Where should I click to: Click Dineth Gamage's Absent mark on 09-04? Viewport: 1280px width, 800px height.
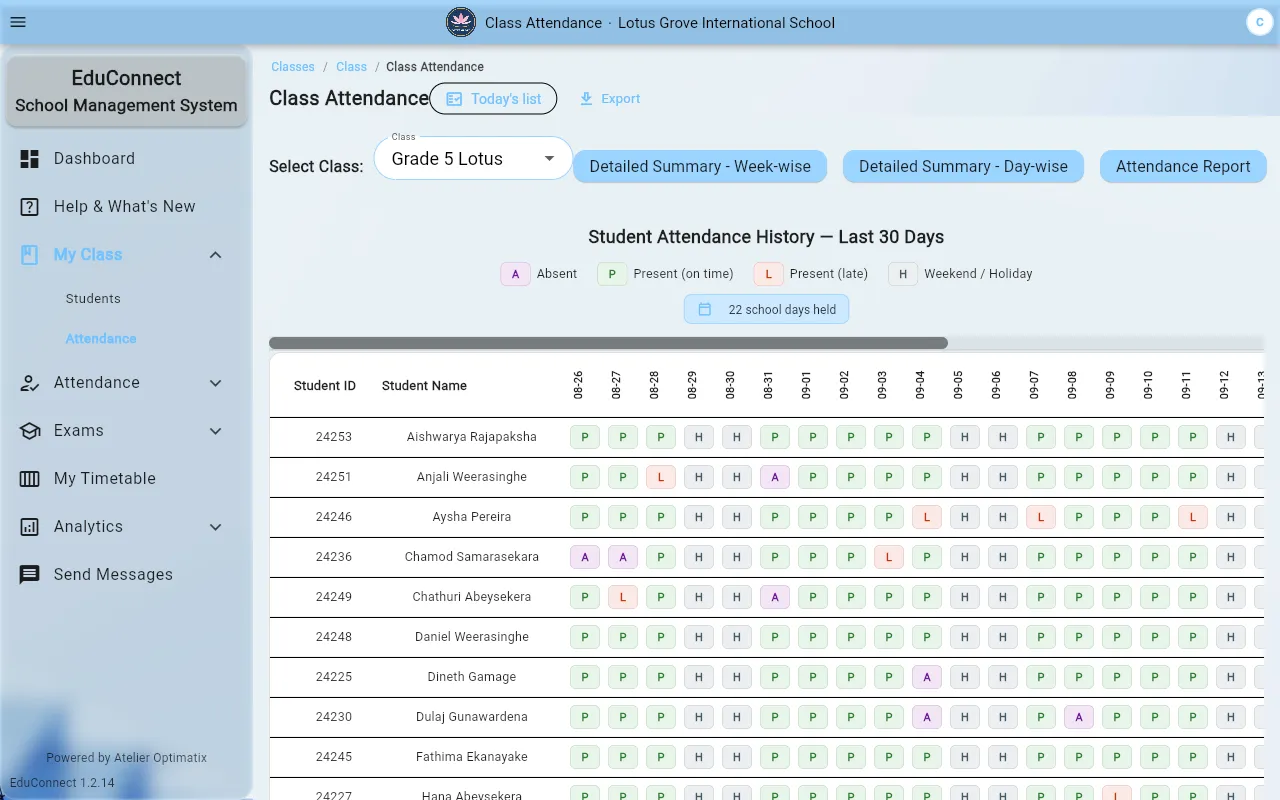(927, 677)
